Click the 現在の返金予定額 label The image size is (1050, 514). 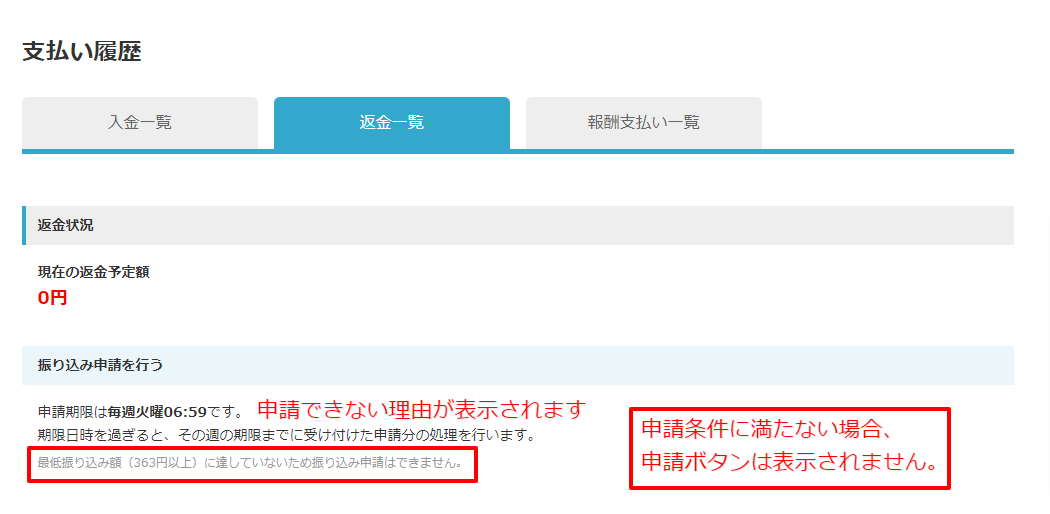pyautogui.click(x=94, y=272)
